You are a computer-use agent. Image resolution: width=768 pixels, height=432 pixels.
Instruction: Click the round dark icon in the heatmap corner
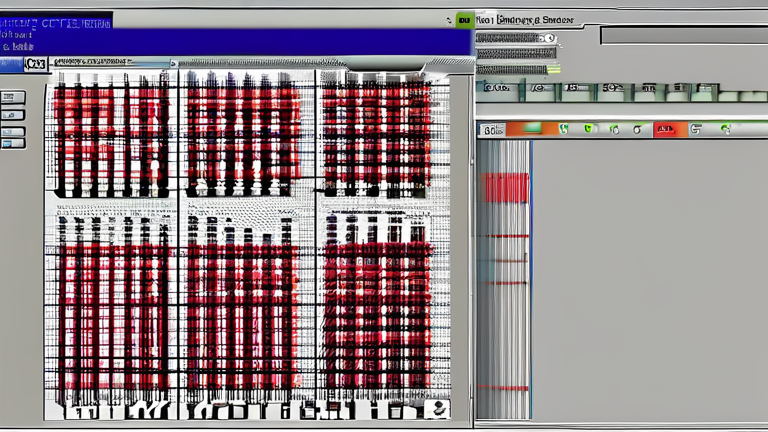coord(437,408)
